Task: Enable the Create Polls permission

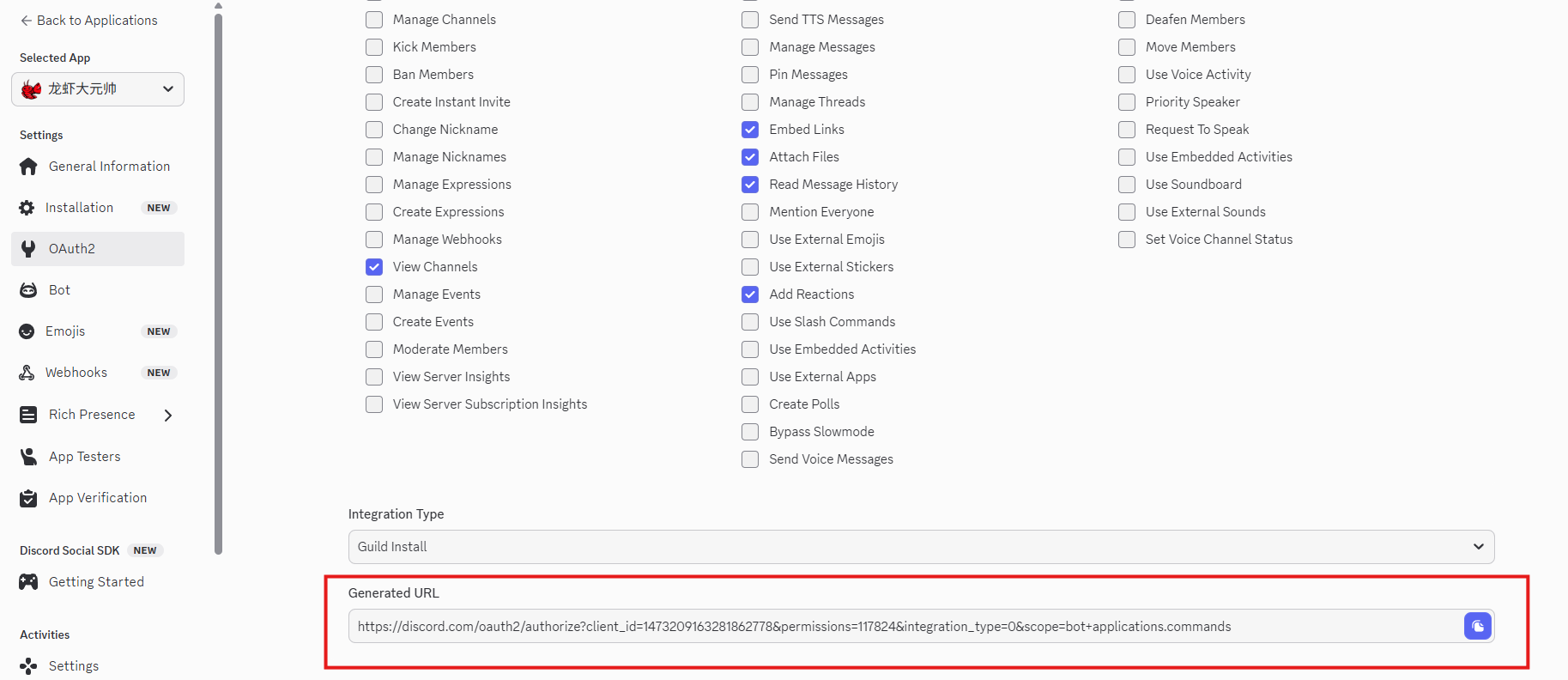Action: [x=750, y=404]
